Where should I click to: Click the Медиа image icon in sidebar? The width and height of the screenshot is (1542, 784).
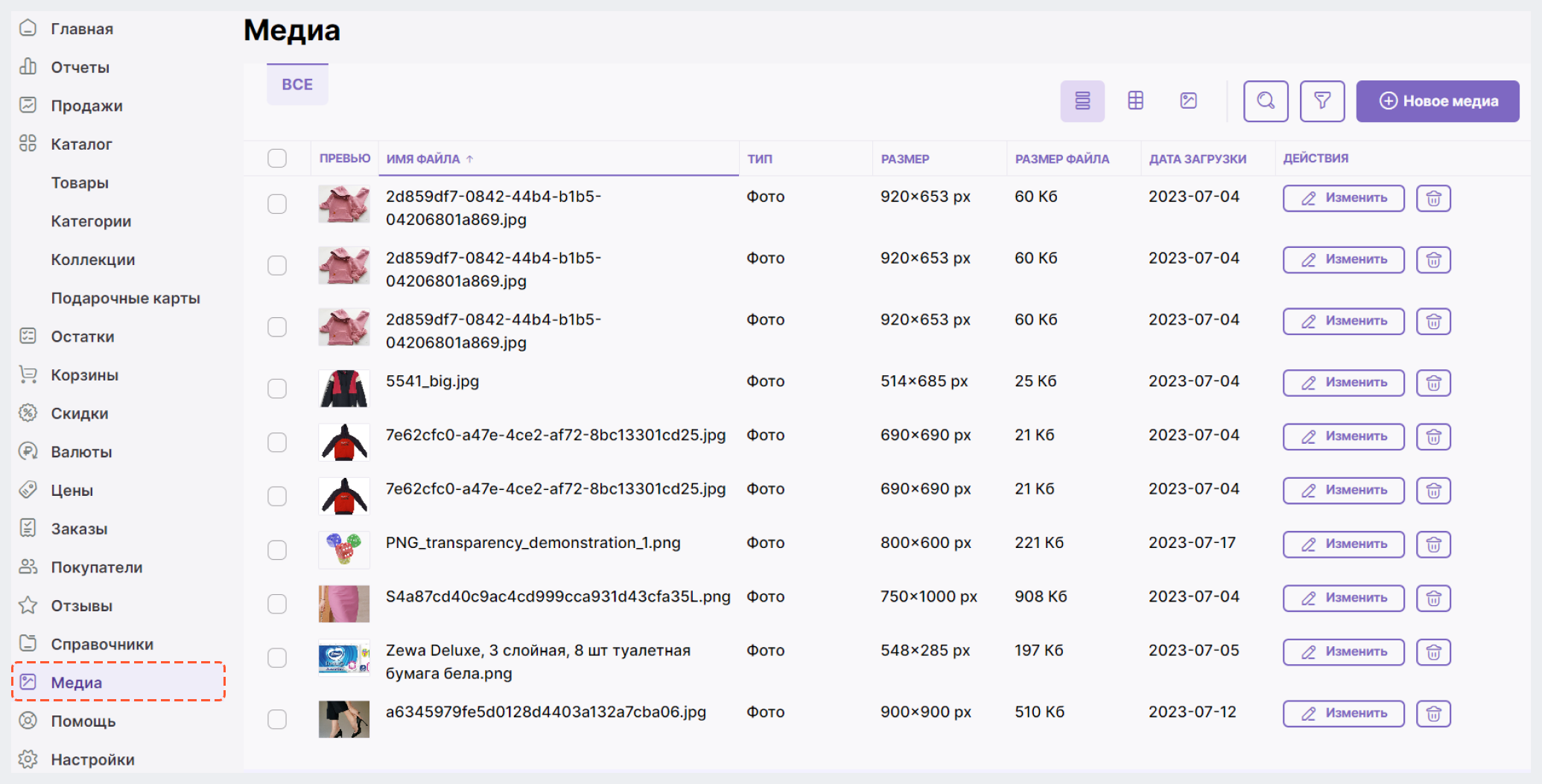(28, 682)
